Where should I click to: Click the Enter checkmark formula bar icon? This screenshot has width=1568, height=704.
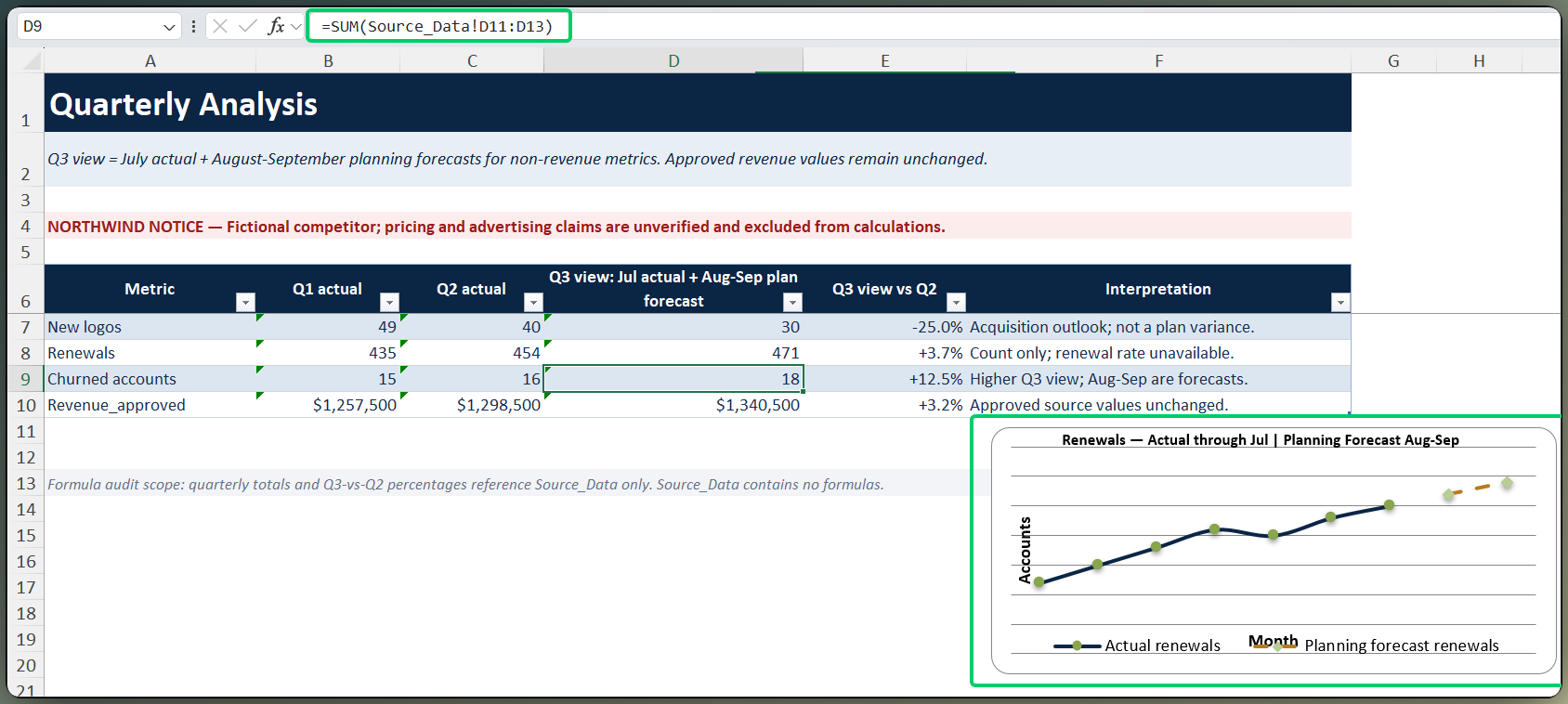pos(248,26)
